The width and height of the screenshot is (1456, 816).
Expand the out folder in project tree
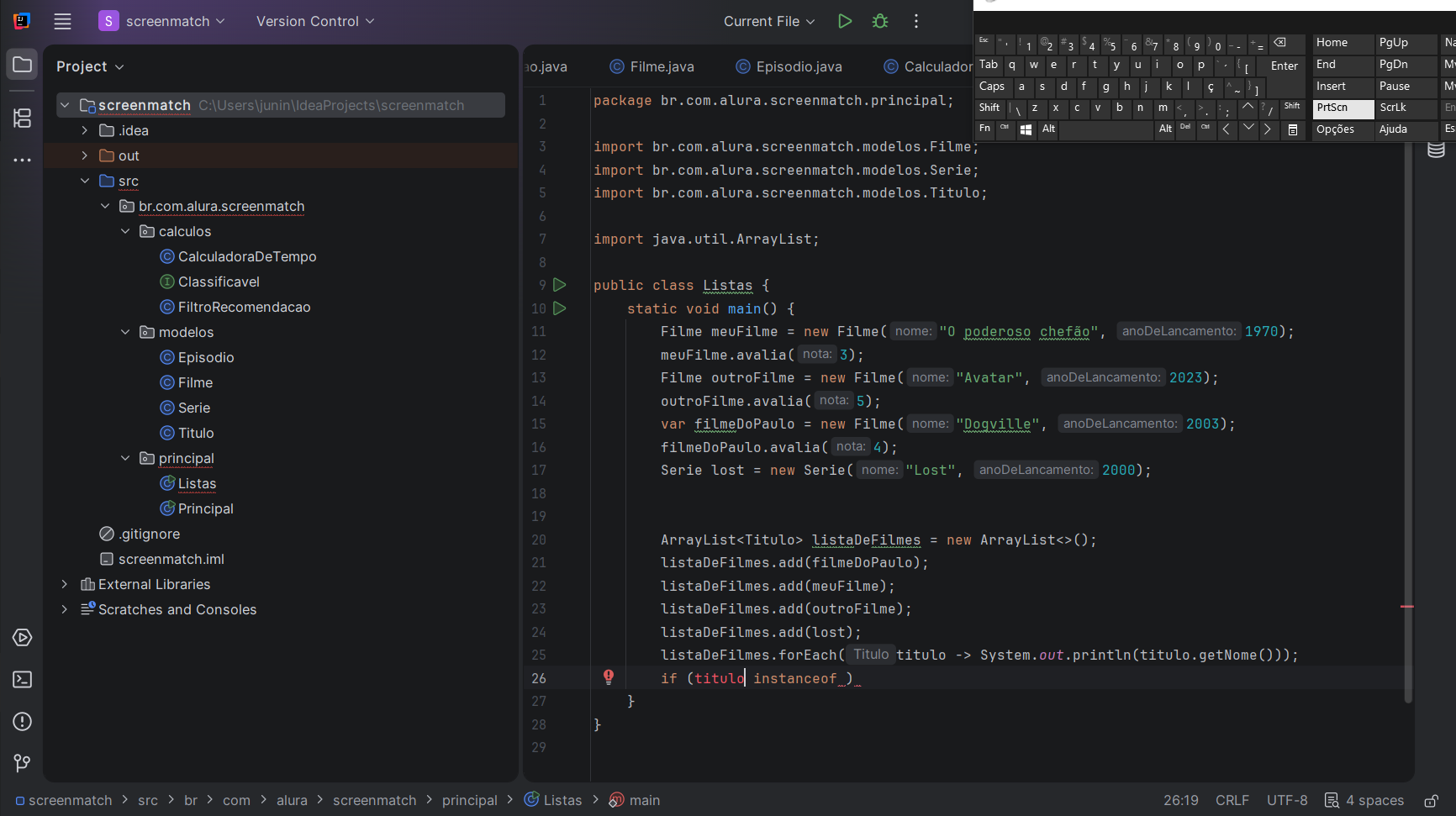(x=85, y=155)
